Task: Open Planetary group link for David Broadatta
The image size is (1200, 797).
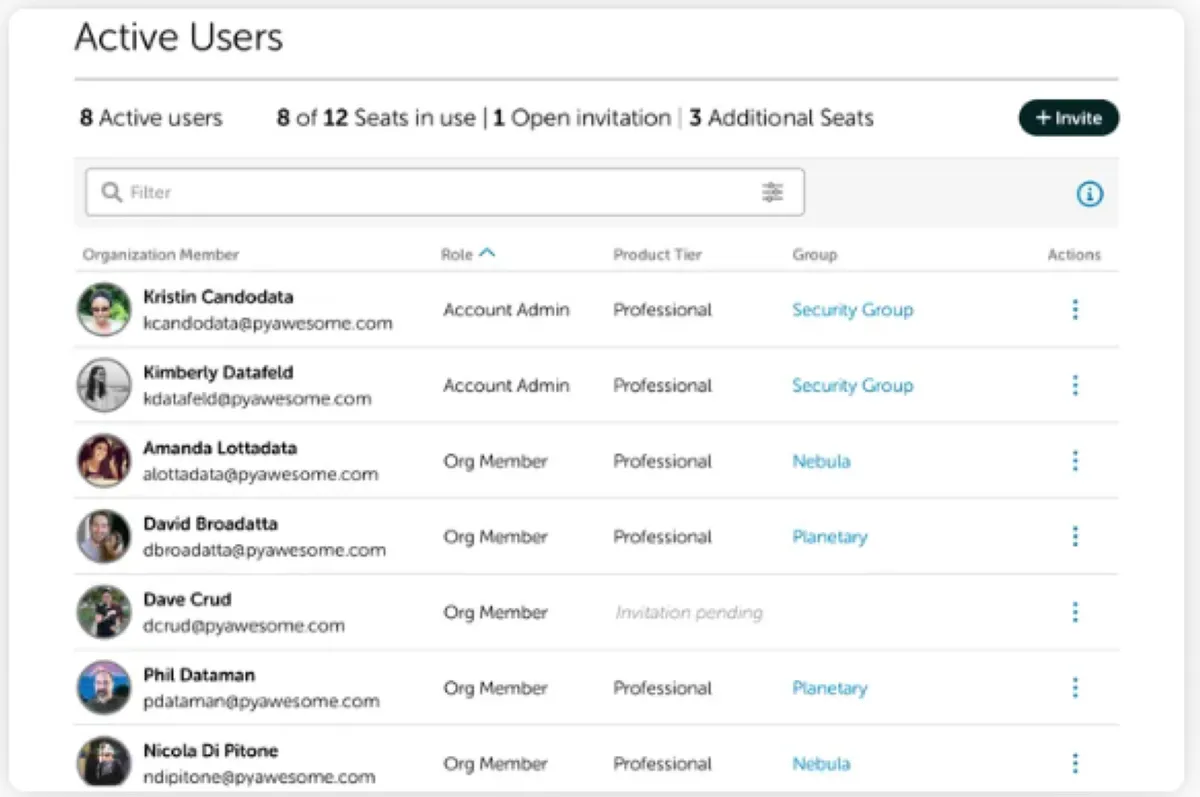Action: coord(829,537)
